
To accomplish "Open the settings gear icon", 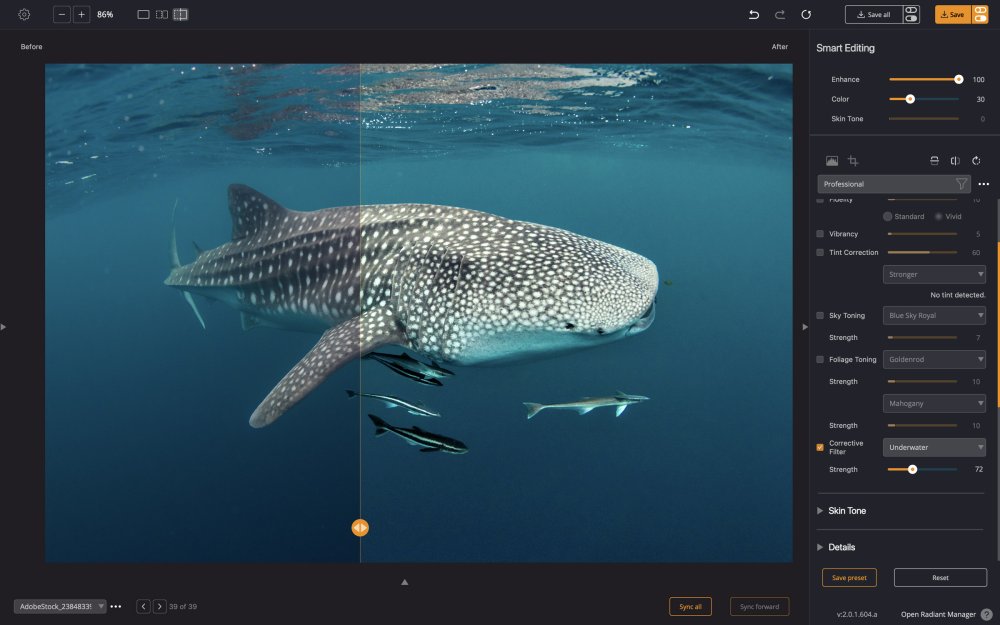I will 24,14.
